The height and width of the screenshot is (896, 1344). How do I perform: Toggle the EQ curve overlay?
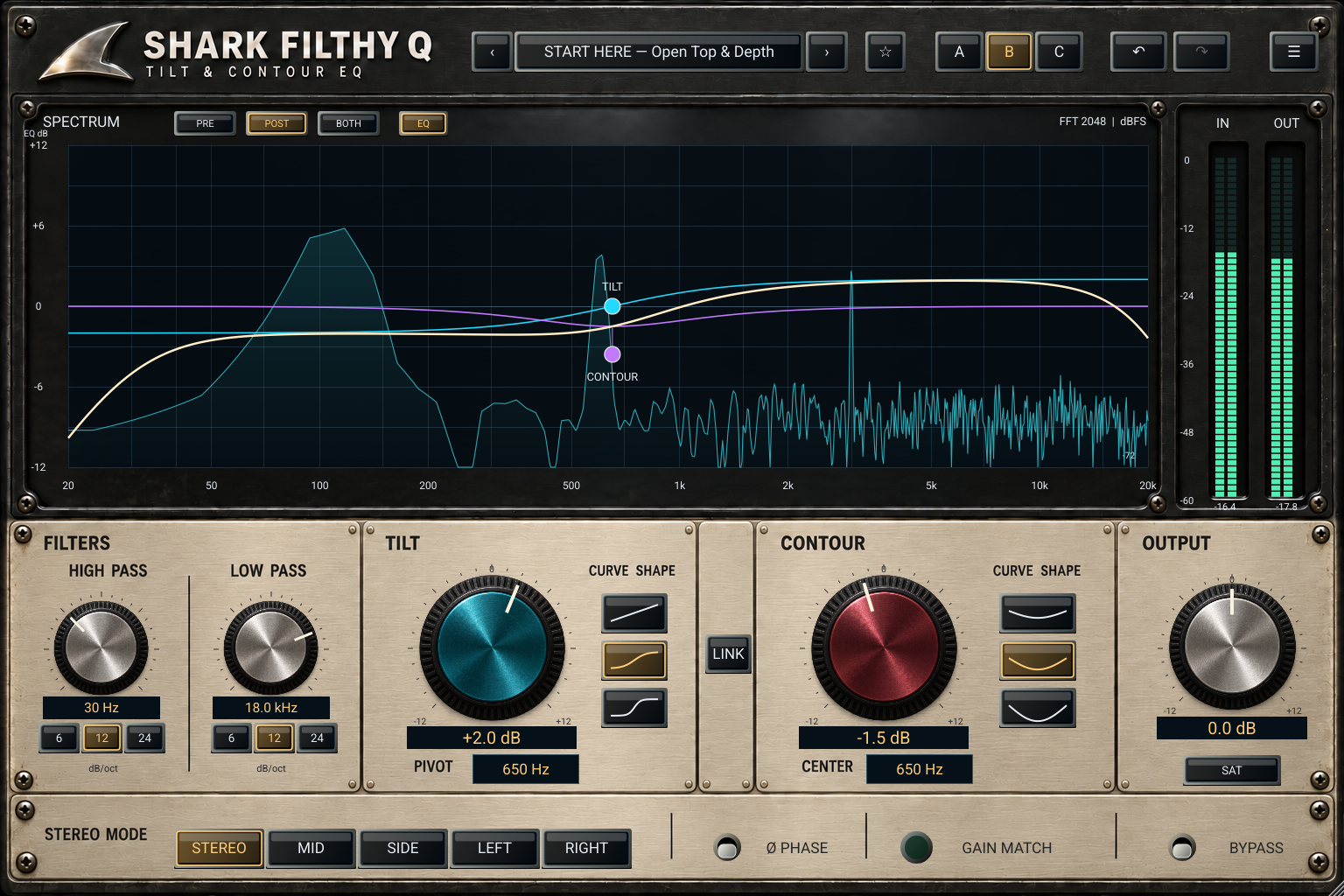(x=423, y=123)
